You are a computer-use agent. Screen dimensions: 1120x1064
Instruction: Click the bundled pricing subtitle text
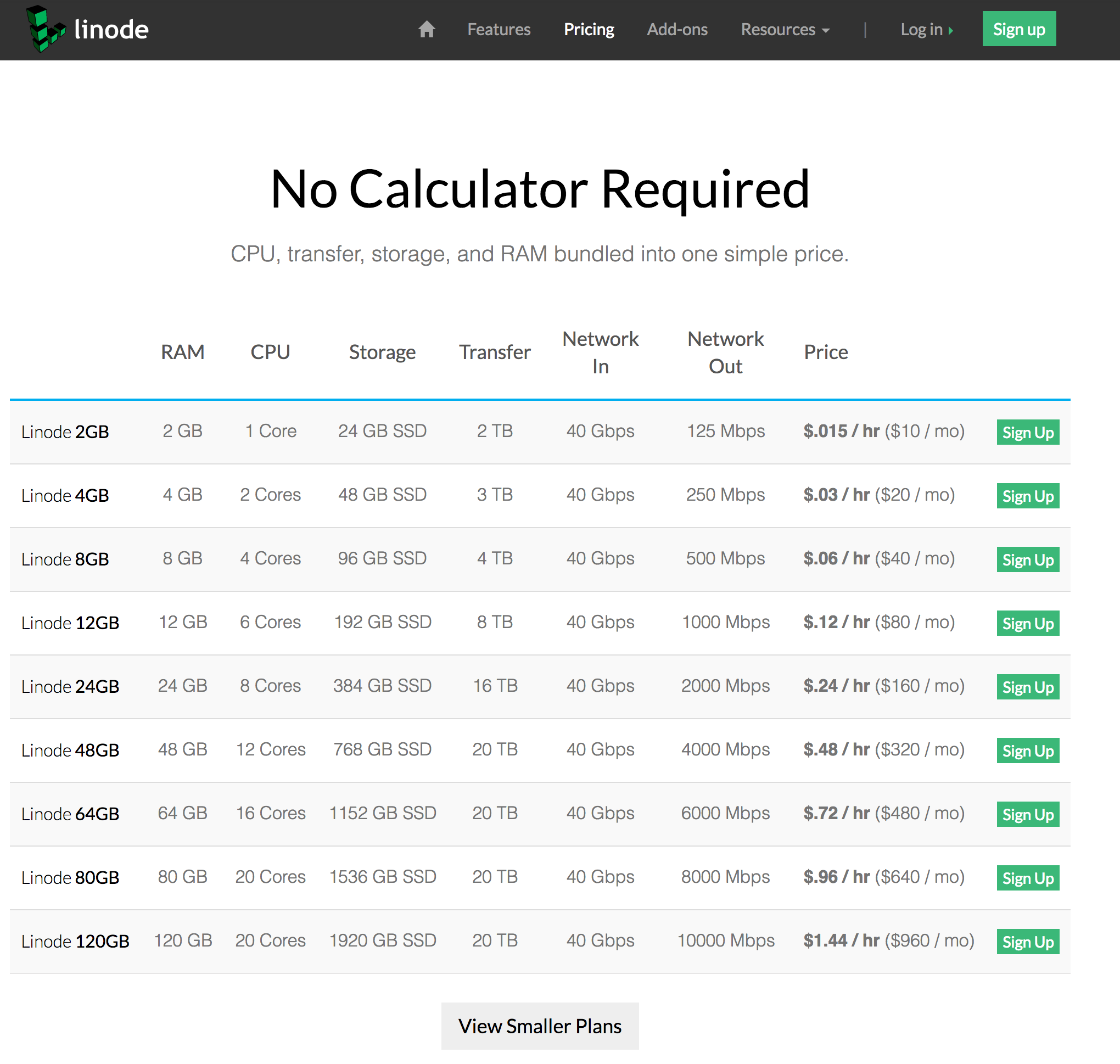point(540,254)
